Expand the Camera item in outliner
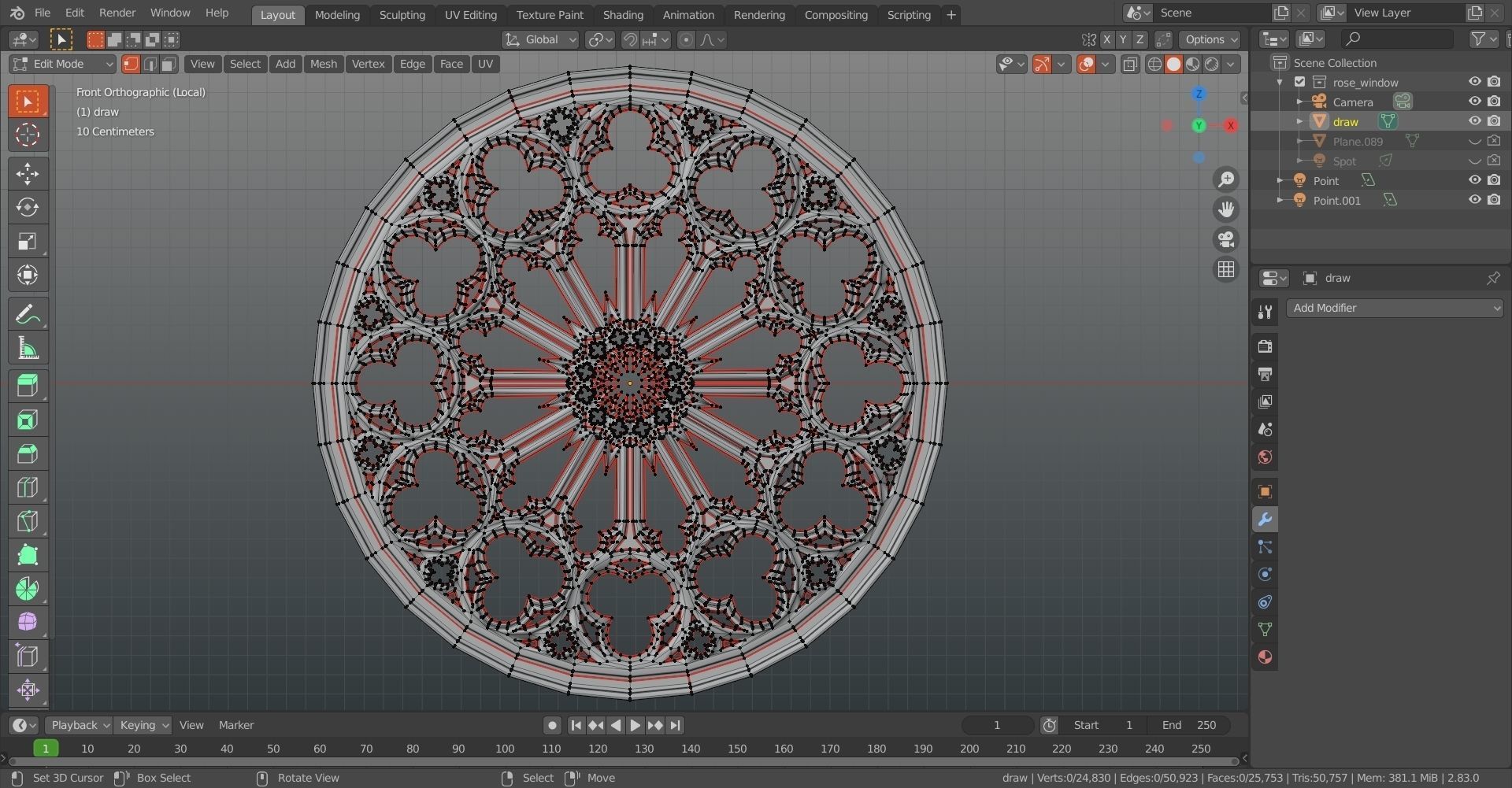 [1299, 102]
